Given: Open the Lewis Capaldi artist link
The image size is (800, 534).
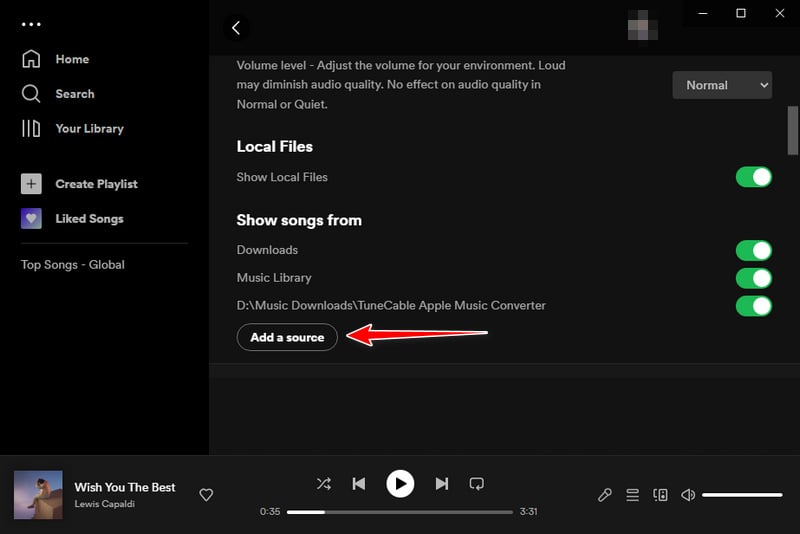Looking at the screenshot, I should tap(105, 504).
